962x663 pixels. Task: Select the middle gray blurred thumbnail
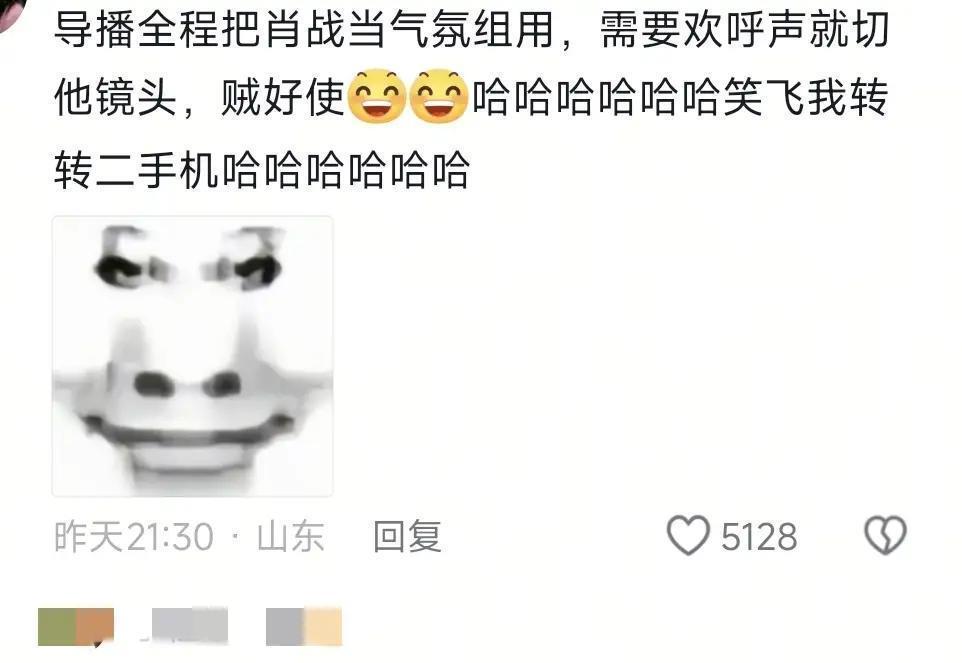190,627
